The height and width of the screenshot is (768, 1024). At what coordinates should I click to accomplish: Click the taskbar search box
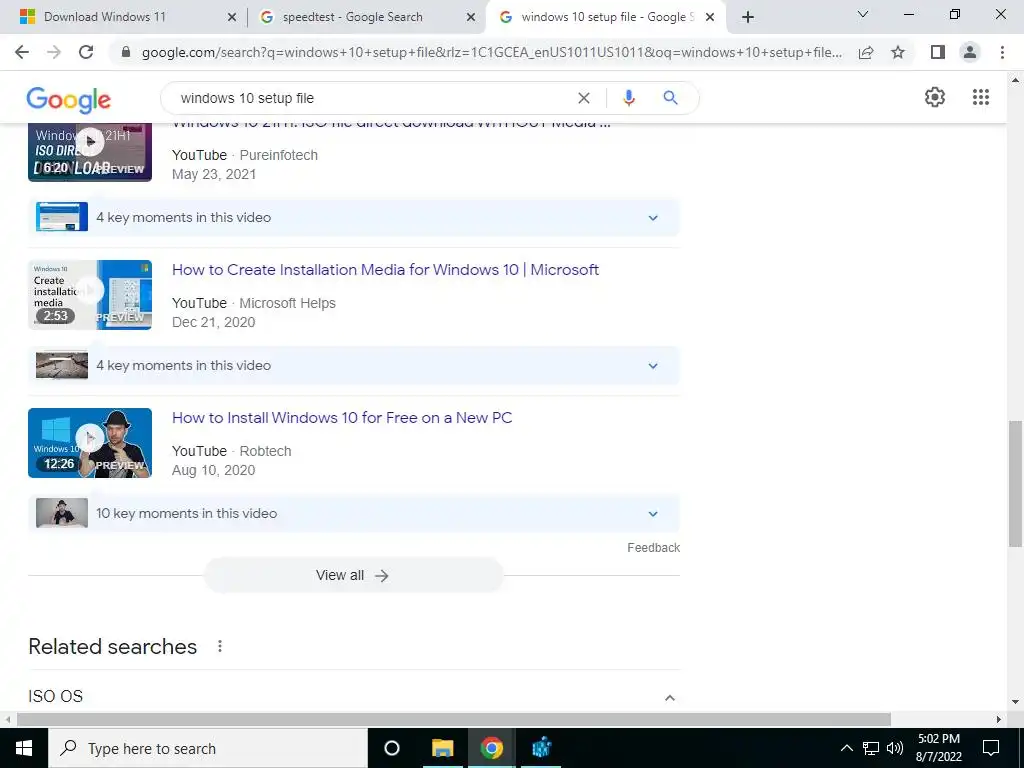(208, 748)
